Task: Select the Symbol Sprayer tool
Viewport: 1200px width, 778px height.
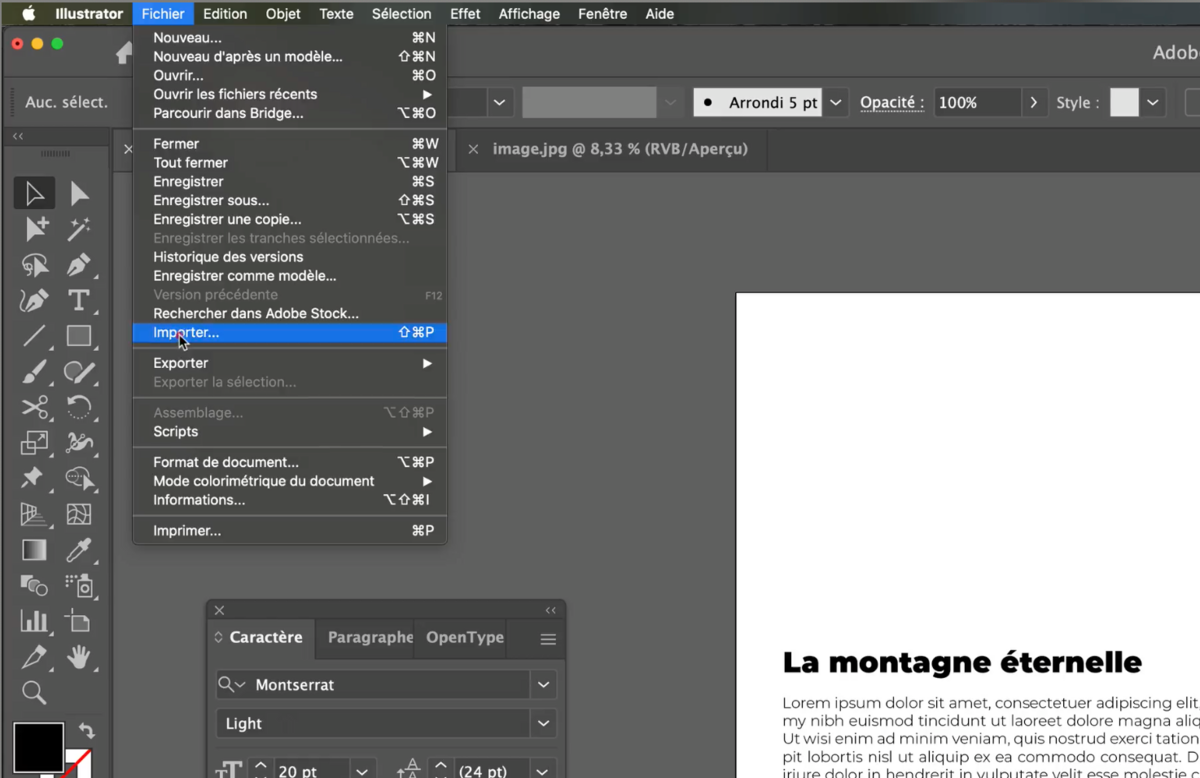Action: pyautogui.click(x=79, y=585)
